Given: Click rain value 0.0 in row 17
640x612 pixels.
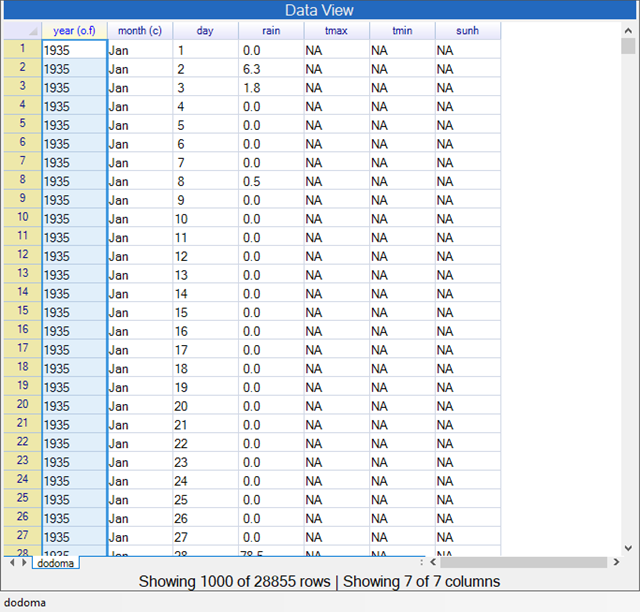Looking at the screenshot, I should (x=271, y=349).
